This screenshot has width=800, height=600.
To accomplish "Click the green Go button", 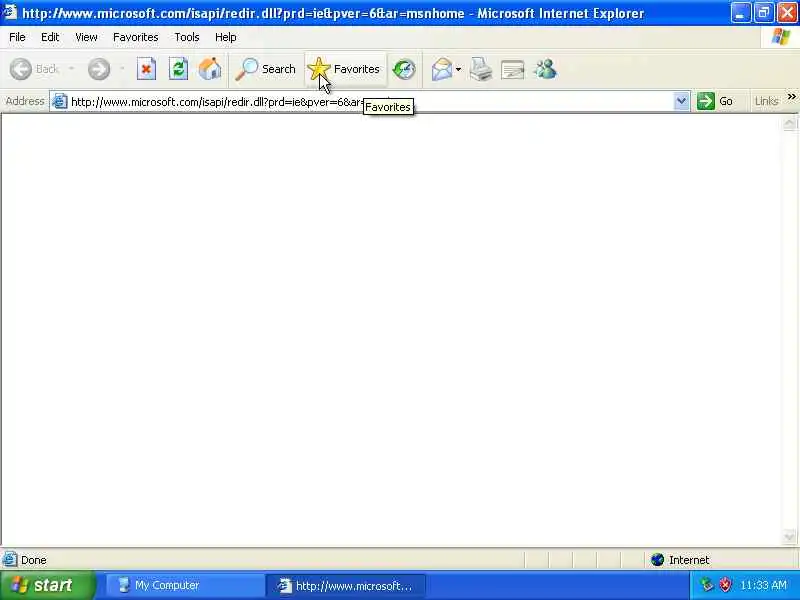I will coord(715,101).
